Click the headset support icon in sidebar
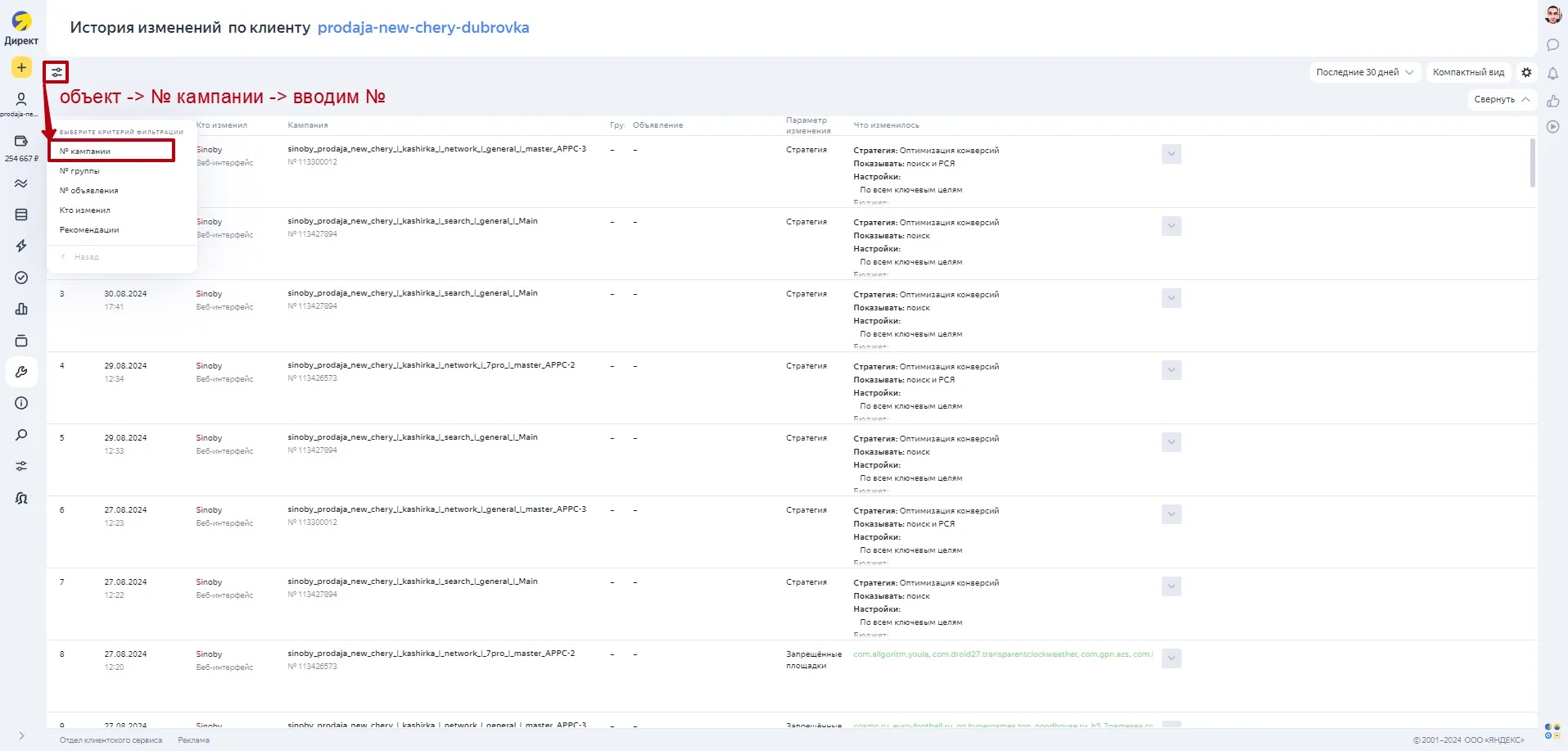1568x751 pixels. tap(21, 498)
